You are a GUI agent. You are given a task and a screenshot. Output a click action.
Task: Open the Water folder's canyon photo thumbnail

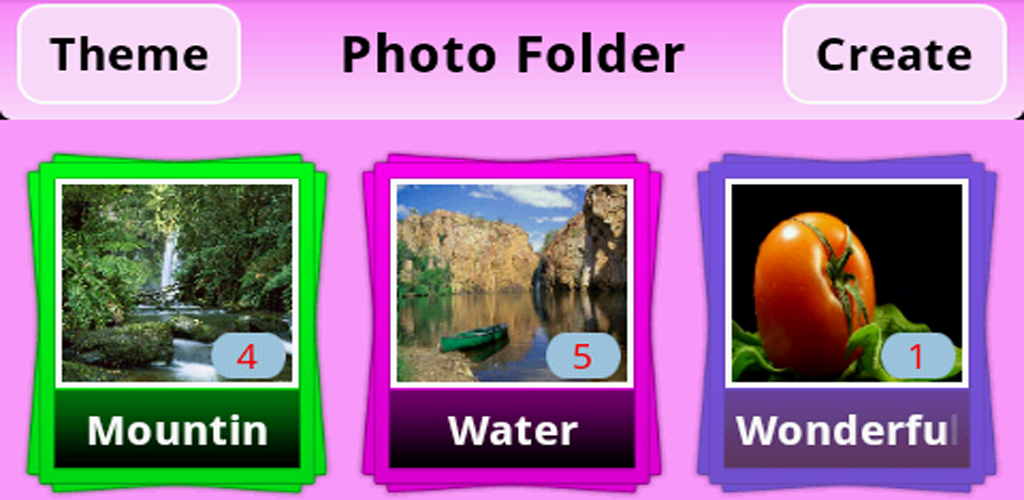(x=512, y=283)
